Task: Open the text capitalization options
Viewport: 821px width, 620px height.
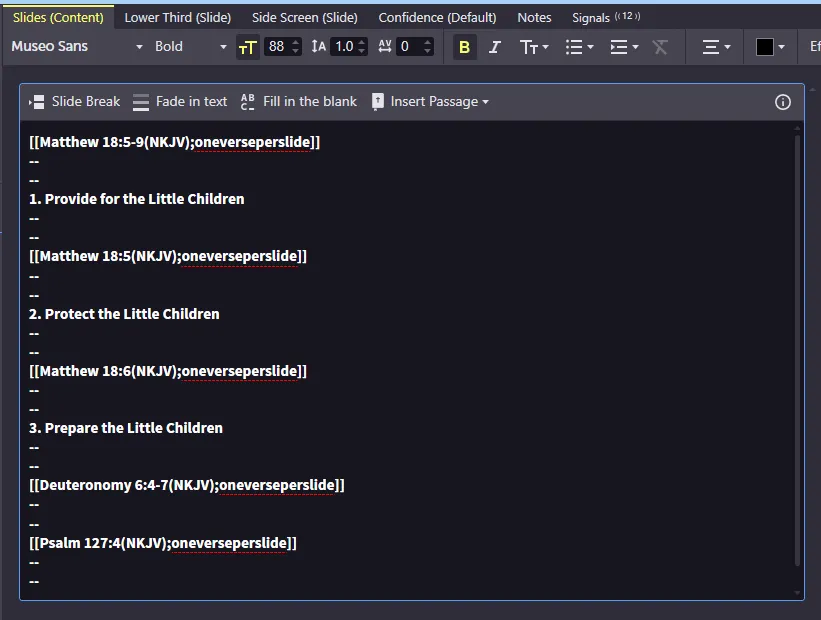Action: 534,47
